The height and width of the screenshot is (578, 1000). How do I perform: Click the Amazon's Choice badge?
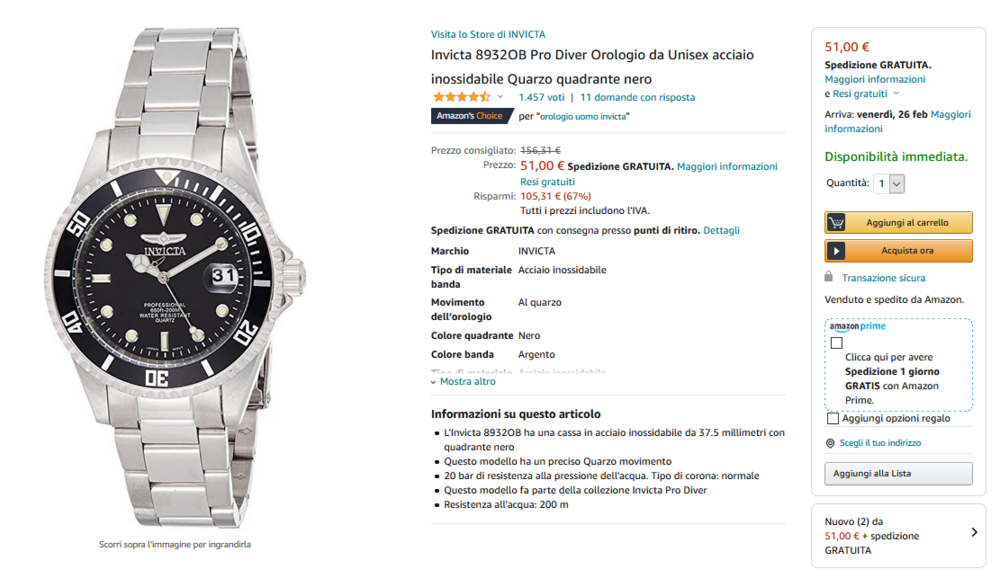[473, 116]
